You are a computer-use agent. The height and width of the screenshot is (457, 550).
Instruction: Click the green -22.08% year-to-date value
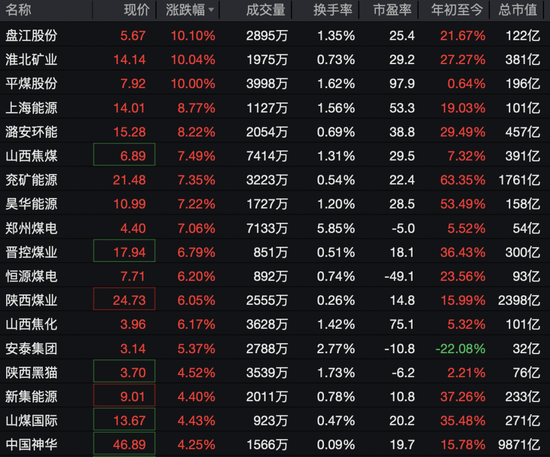coord(460,349)
